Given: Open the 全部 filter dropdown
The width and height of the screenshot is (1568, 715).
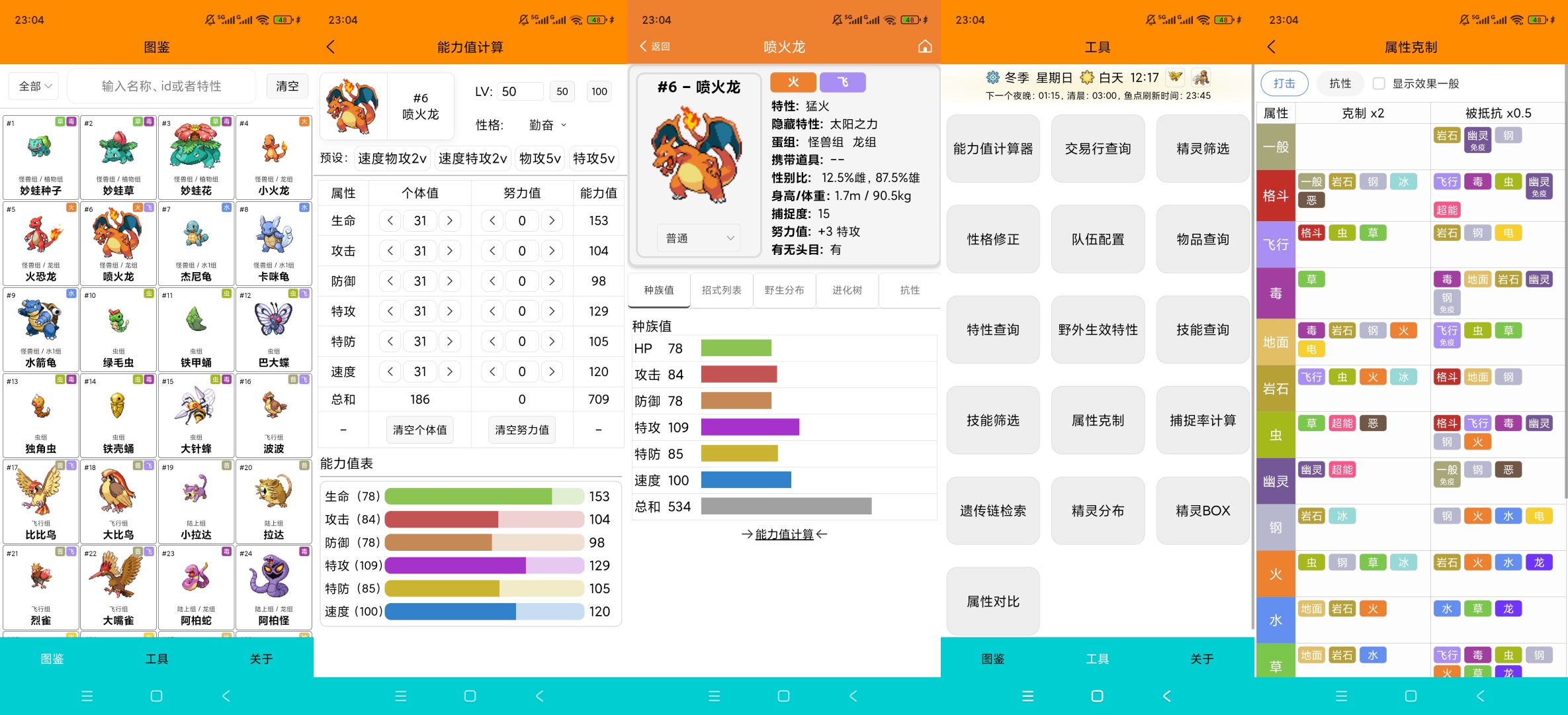Looking at the screenshot, I should tap(34, 86).
